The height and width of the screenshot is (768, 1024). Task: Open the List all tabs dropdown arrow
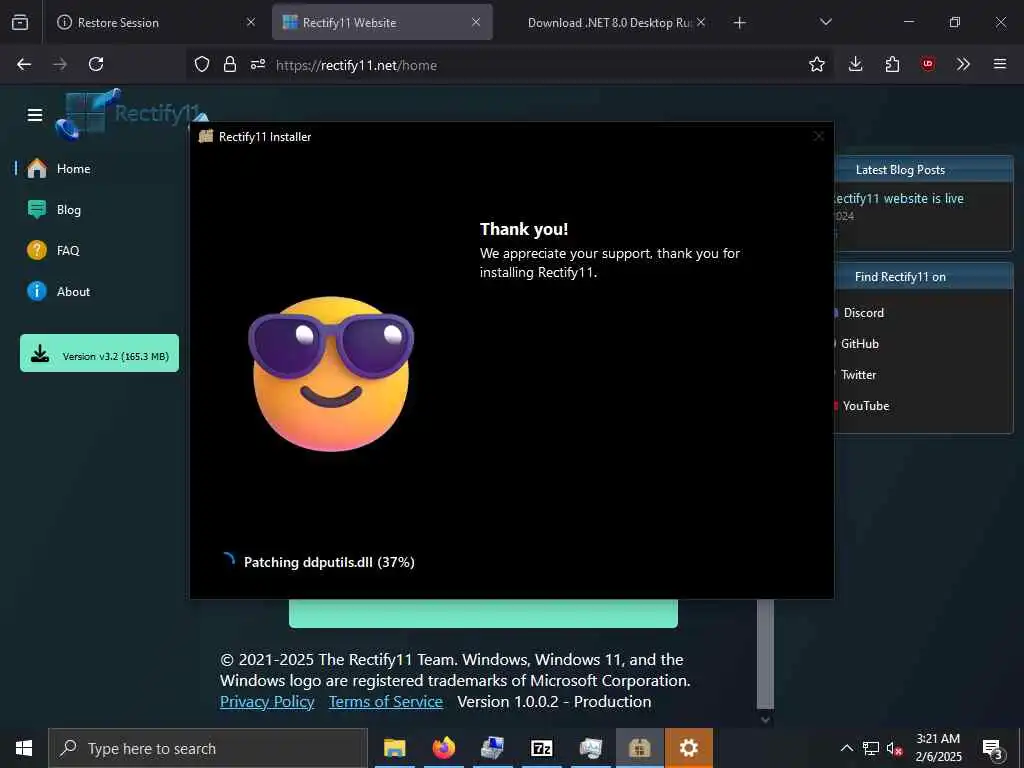coord(825,22)
